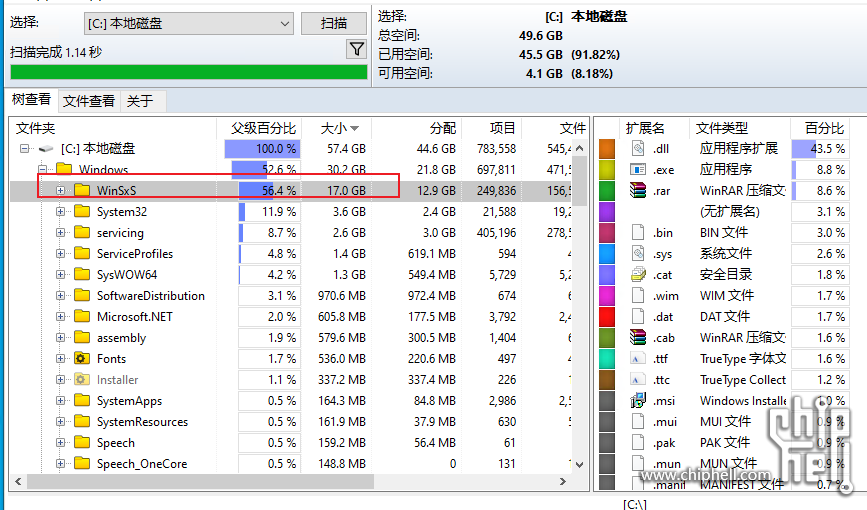Viewport: 867px width, 510px height.
Task: Click the assembly folder icon
Action: (82, 337)
